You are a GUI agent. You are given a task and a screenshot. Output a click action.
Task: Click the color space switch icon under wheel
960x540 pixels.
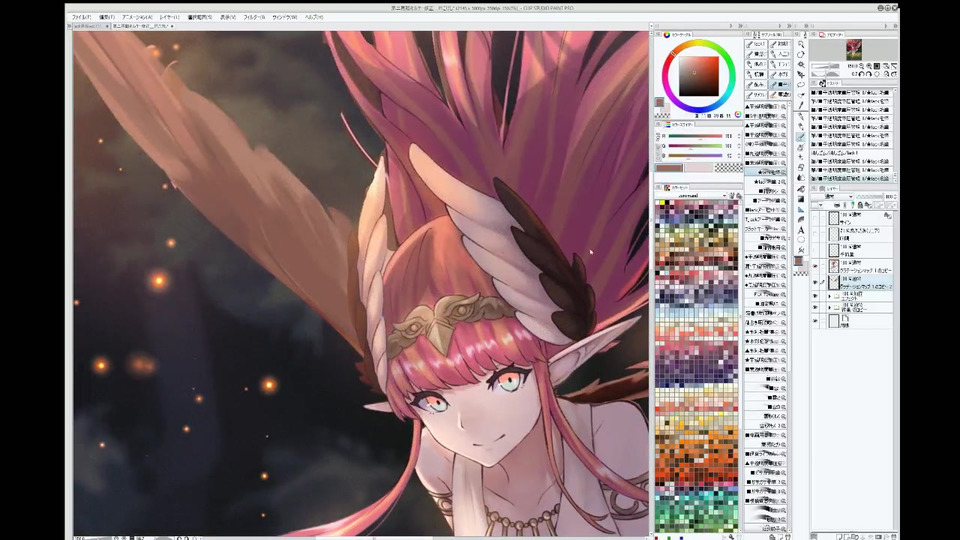738,114
